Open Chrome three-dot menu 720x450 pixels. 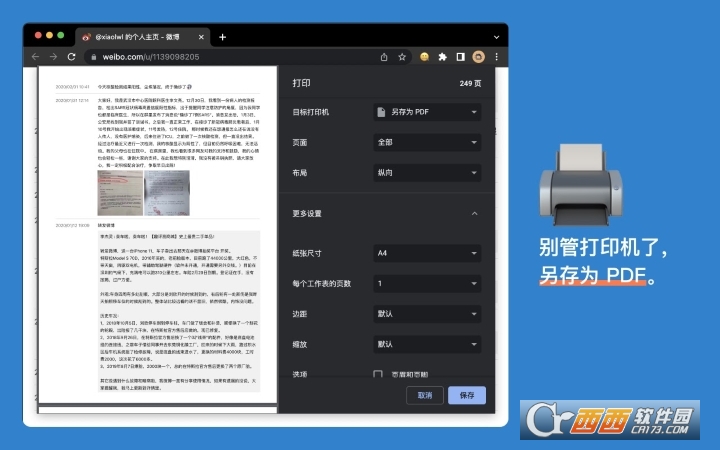tap(496, 57)
